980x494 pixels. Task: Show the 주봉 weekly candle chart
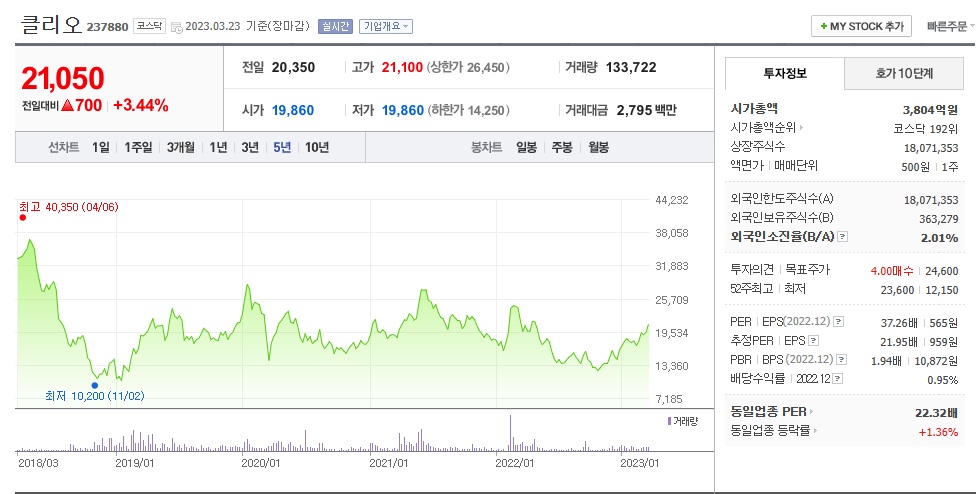(562, 148)
